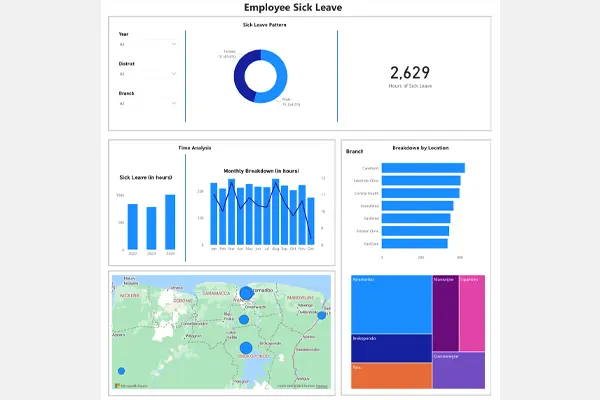Select the Brokopondo treemap tile
Screen dimensions: 600x400
click(391, 348)
